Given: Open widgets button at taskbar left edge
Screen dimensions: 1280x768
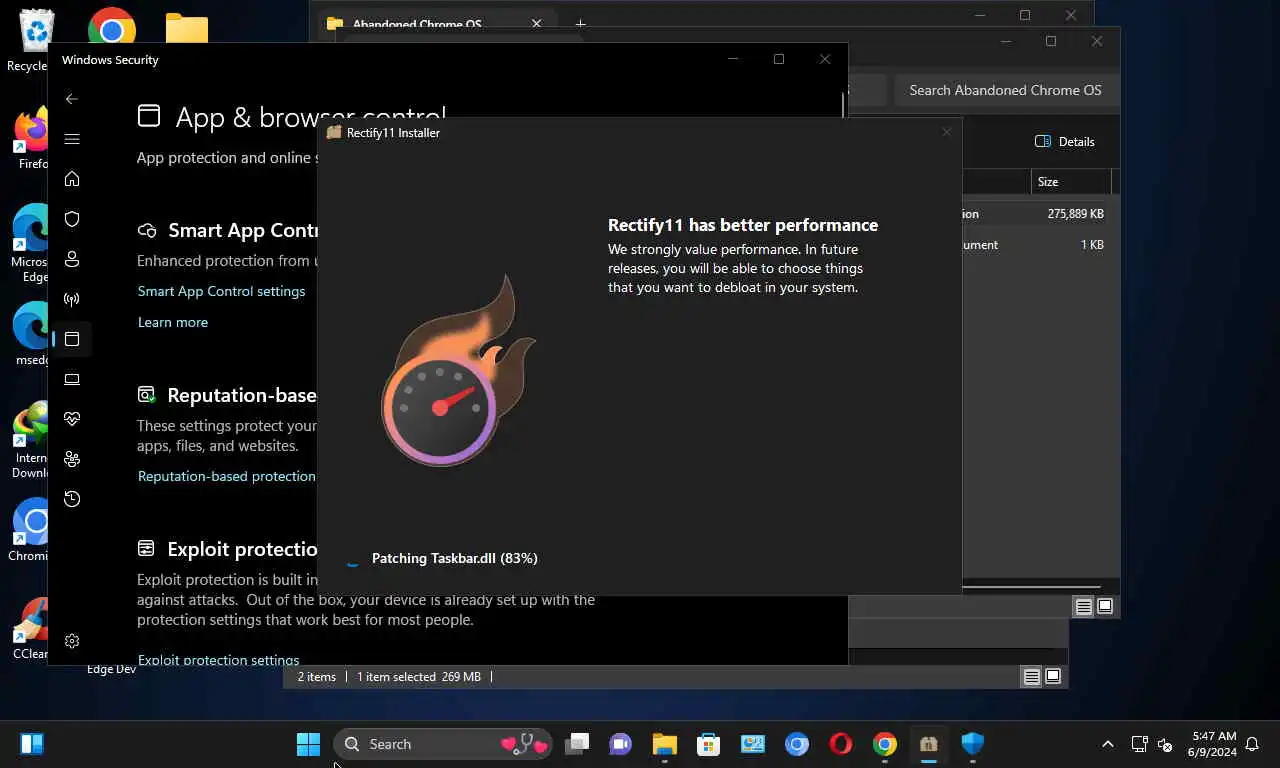Looking at the screenshot, I should click(x=32, y=744).
